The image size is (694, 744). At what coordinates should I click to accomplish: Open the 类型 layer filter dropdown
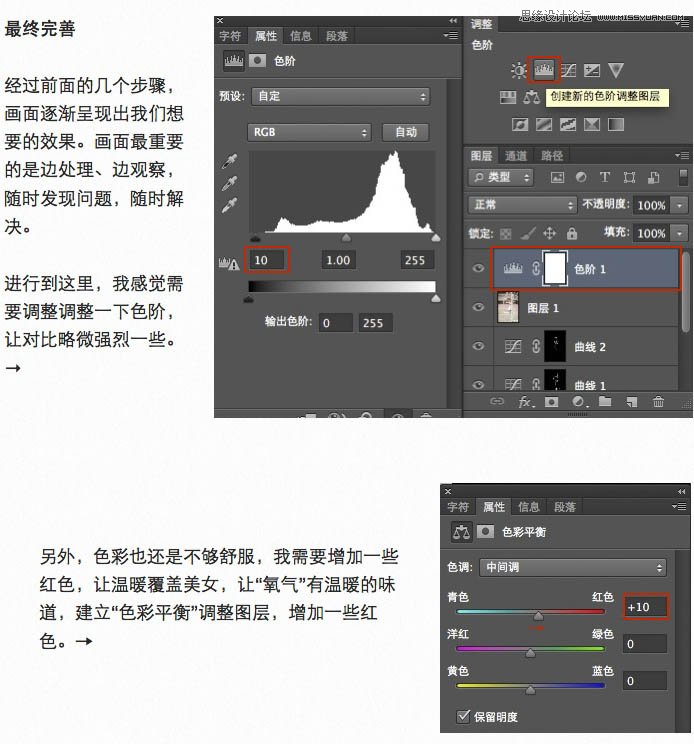click(x=501, y=177)
